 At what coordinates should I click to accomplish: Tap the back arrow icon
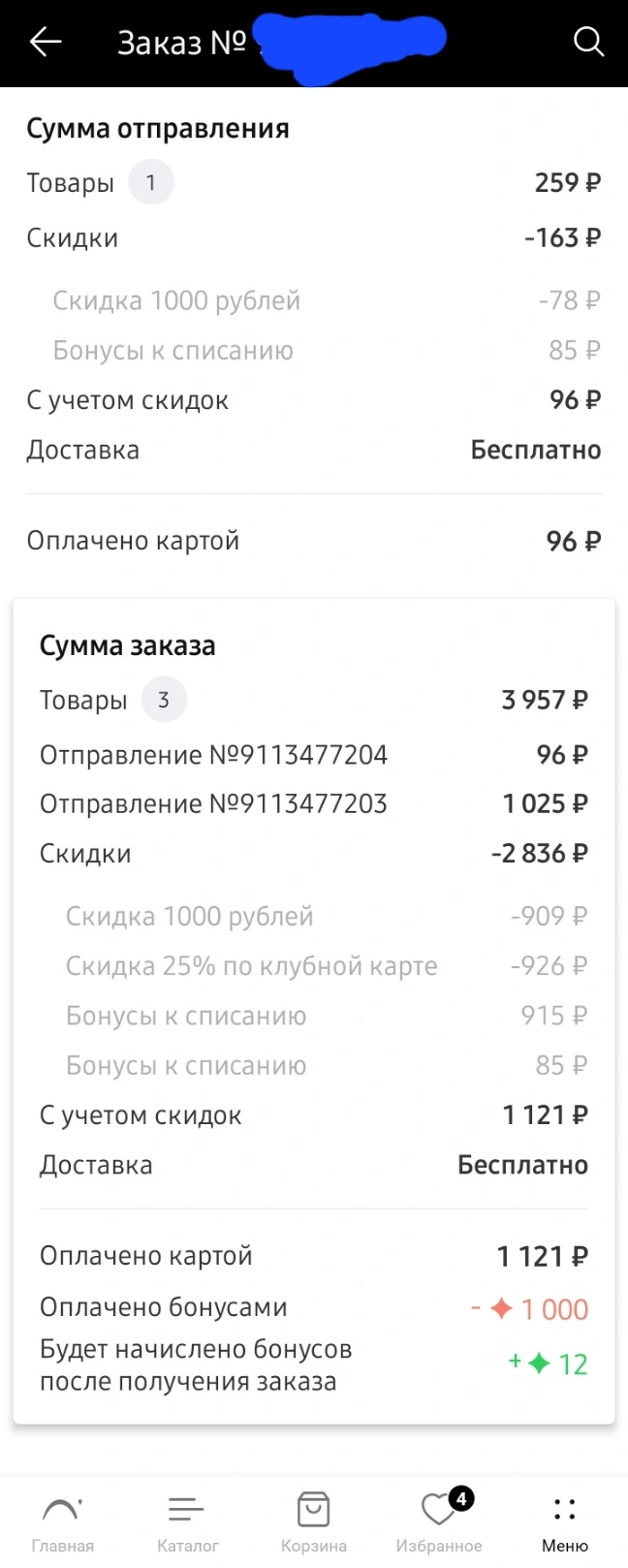tap(46, 42)
